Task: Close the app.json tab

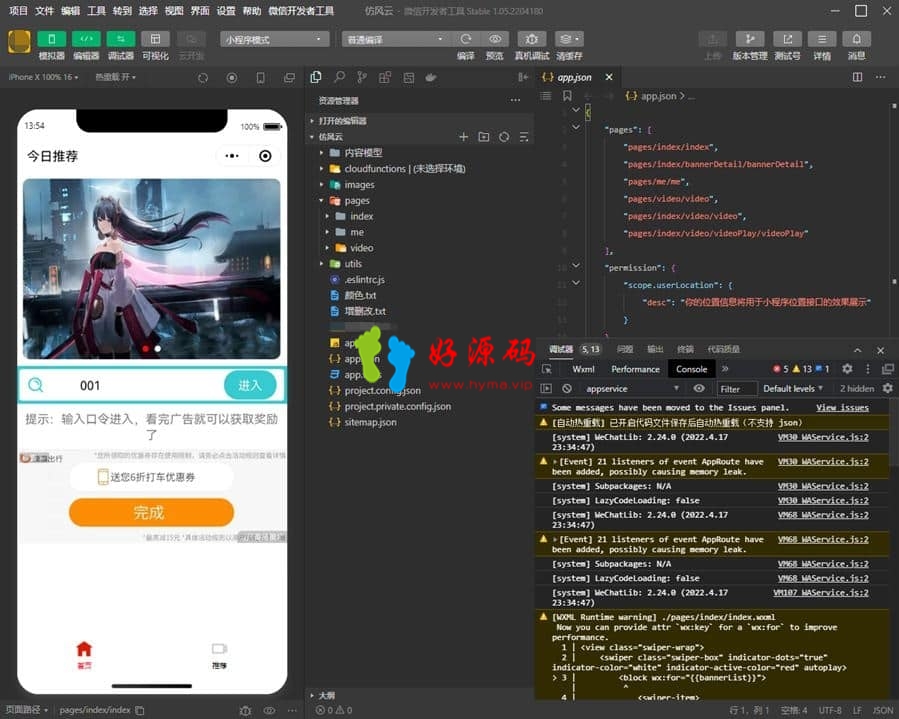Action: 609,77
